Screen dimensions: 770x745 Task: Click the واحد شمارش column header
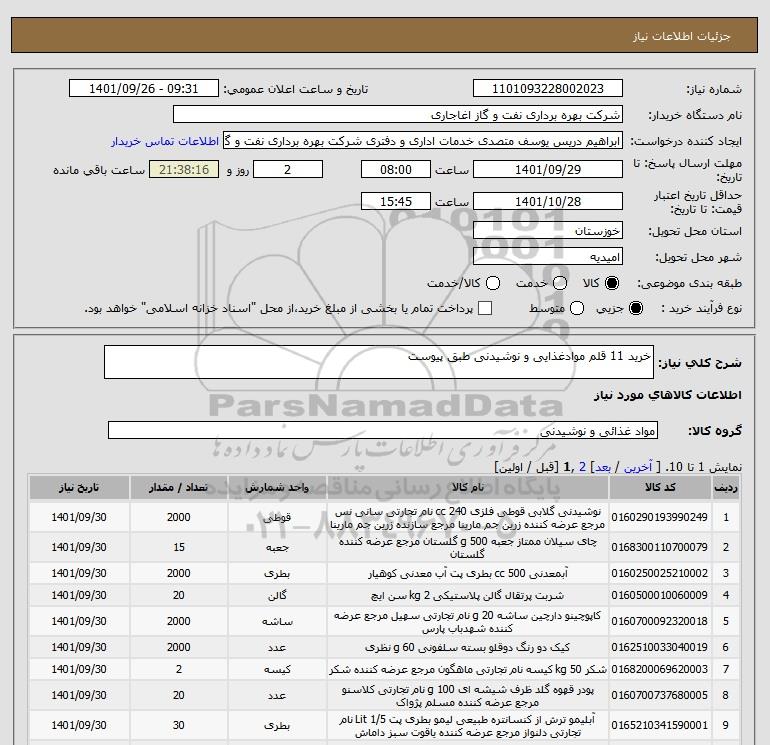click(277, 487)
